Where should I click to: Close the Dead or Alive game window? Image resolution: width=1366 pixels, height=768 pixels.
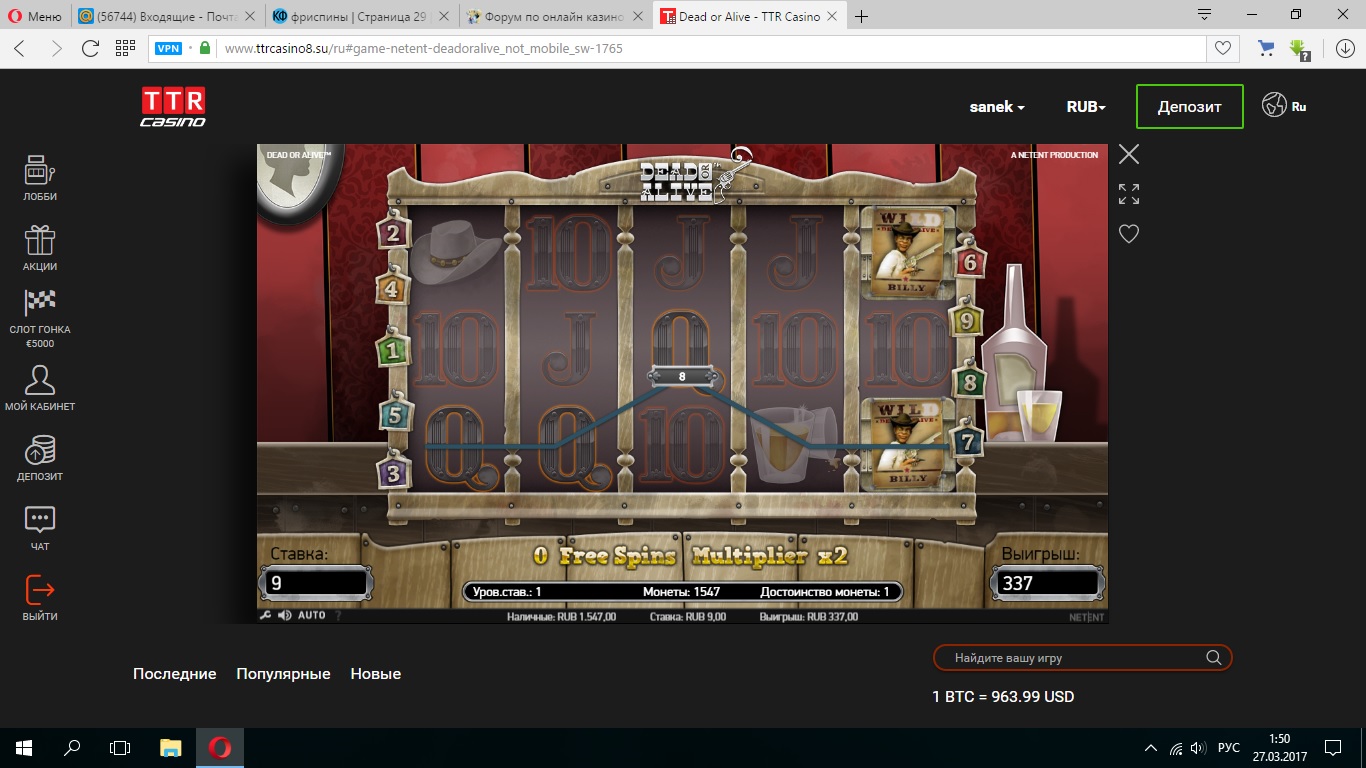[1129, 154]
